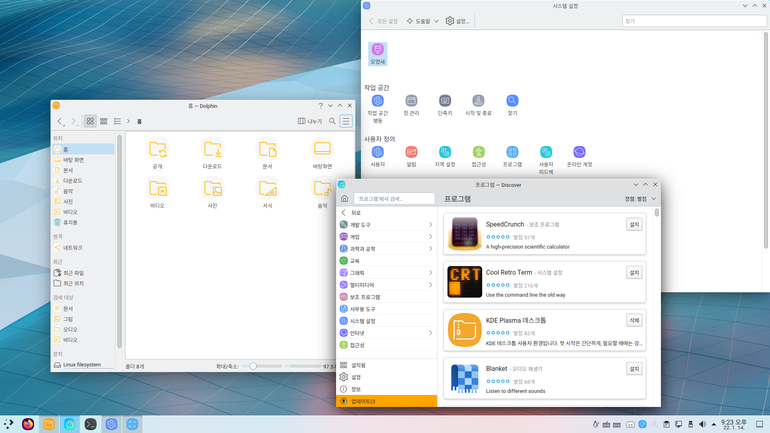Launch Firefox from the taskbar
The height and width of the screenshot is (433, 770).
click(x=28, y=424)
